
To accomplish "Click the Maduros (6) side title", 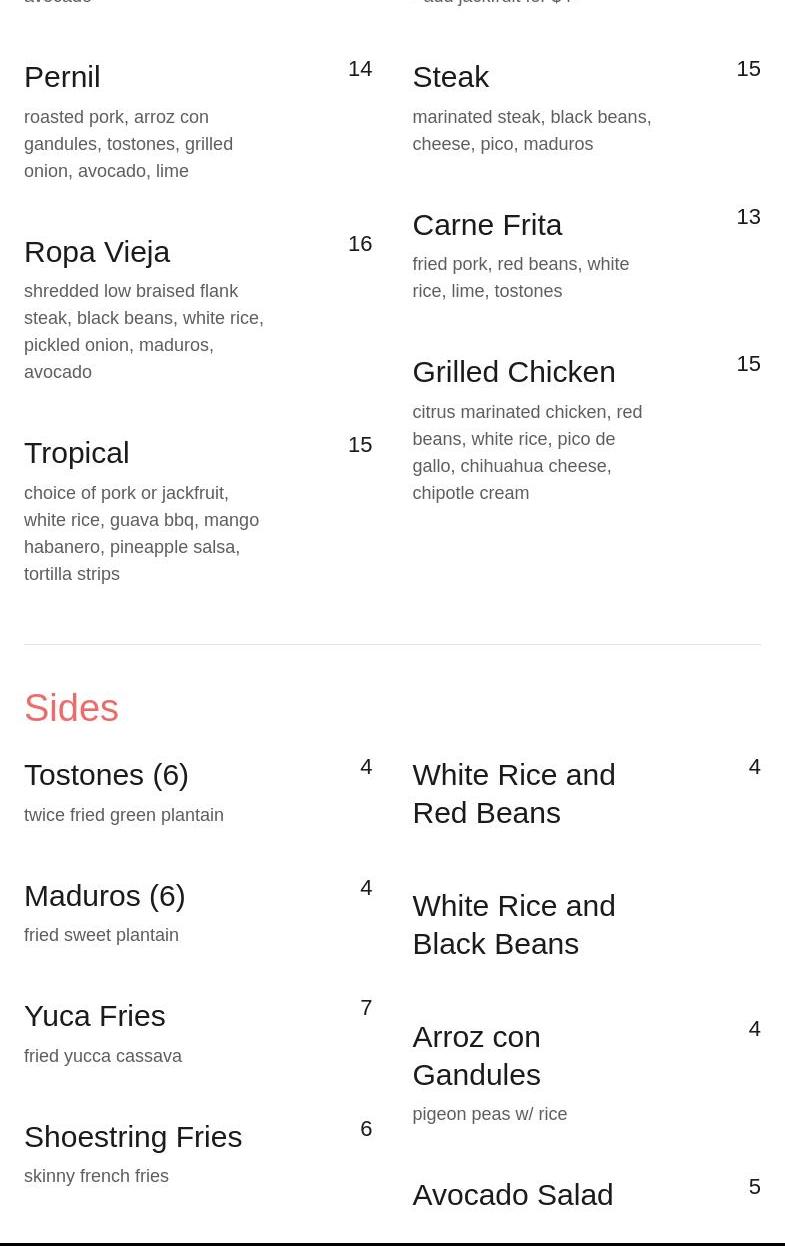I will click(104, 896).
